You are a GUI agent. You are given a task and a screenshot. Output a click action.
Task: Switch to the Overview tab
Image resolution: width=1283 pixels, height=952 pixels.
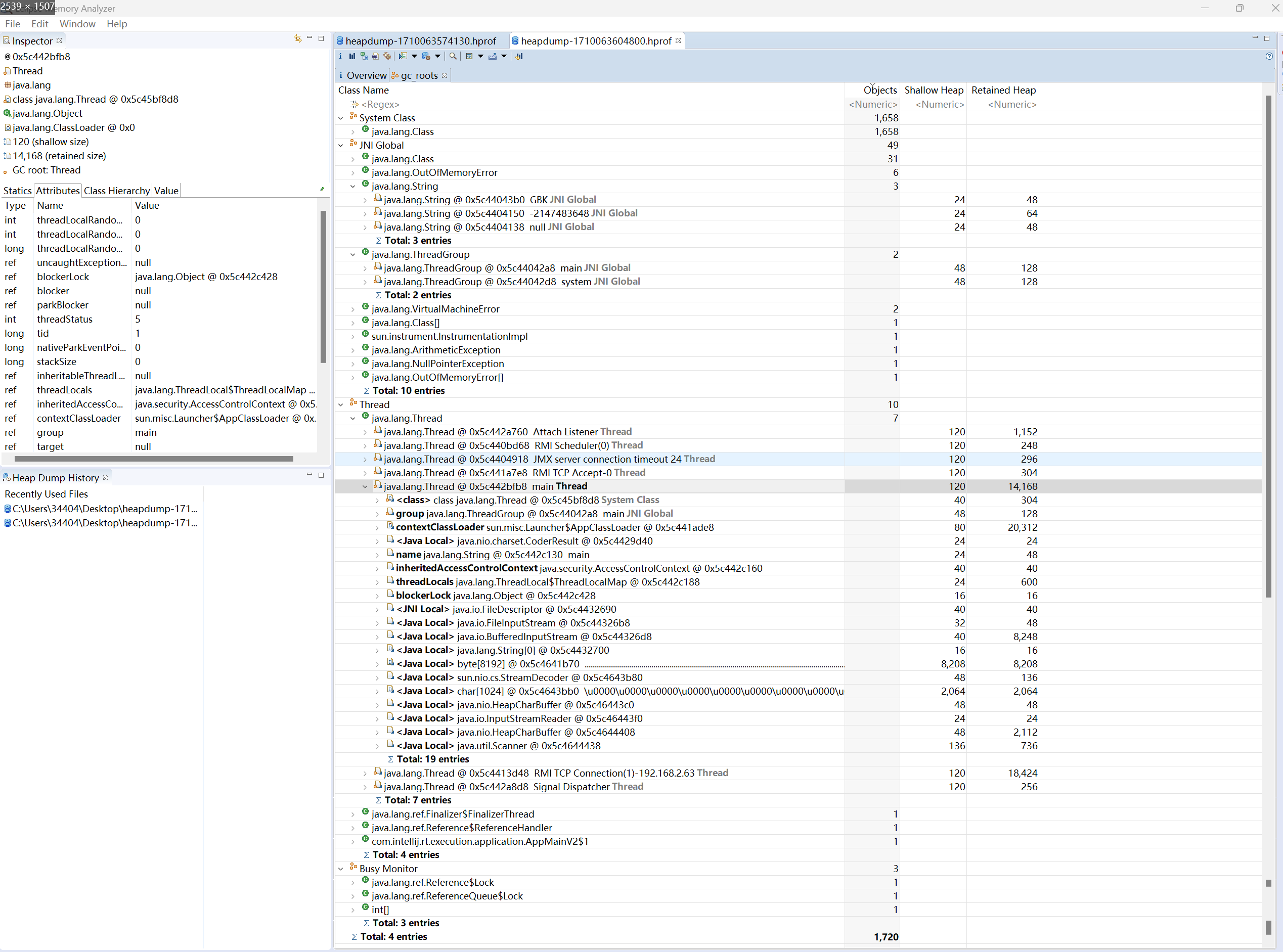pyautogui.click(x=362, y=75)
